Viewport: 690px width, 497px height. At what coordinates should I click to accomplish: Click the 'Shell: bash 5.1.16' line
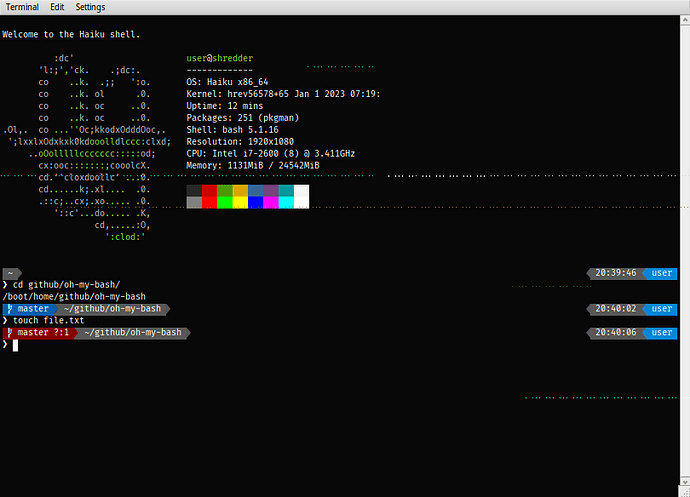[232, 129]
